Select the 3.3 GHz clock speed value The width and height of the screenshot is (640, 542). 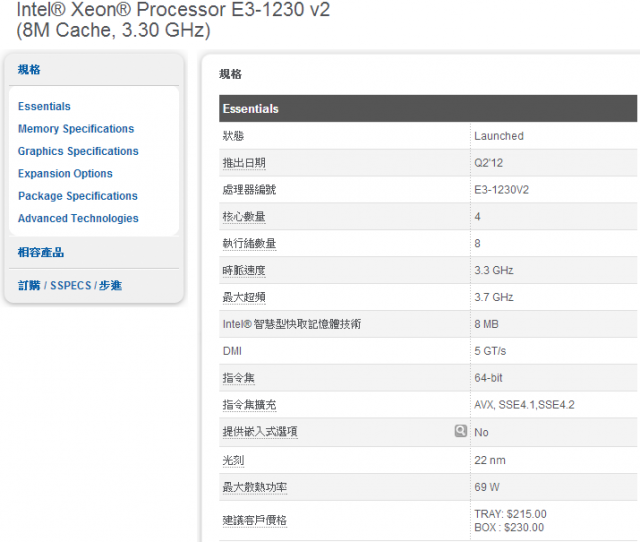tap(494, 271)
